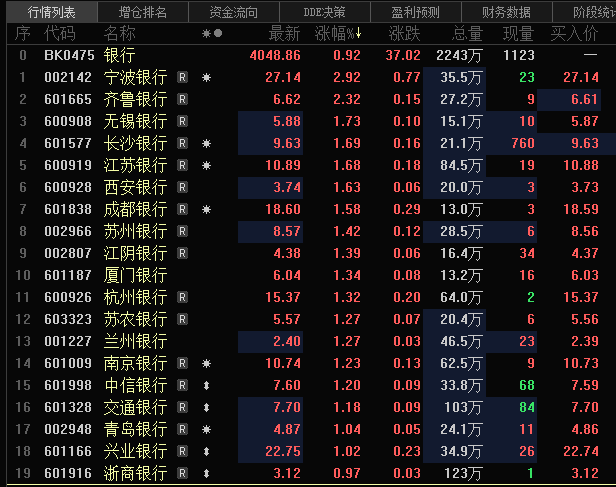Image resolution: width=616 pixels, height=487 pixels.
Task: Click bid price 4.37 of 江阴银行
Action: click(585, 253)
